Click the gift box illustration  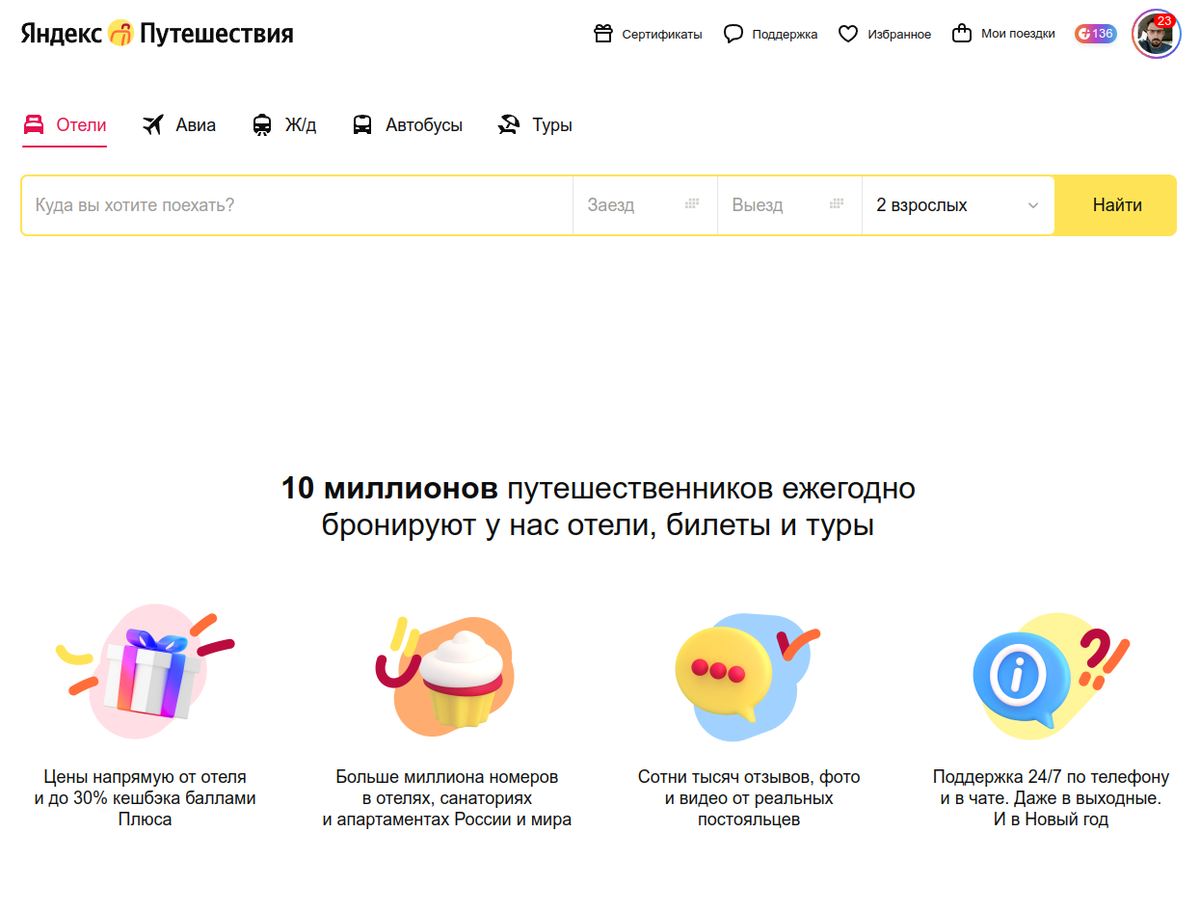(x=145, y=672)
